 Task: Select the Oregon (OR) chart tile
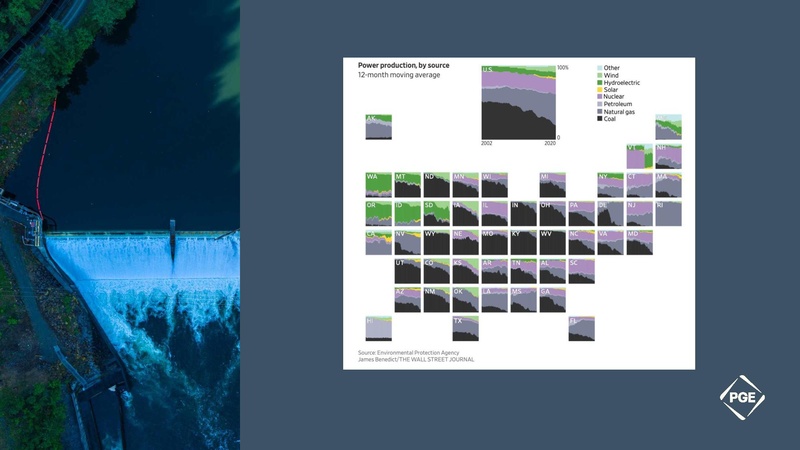pyautogui.click(x=378, y=214)
